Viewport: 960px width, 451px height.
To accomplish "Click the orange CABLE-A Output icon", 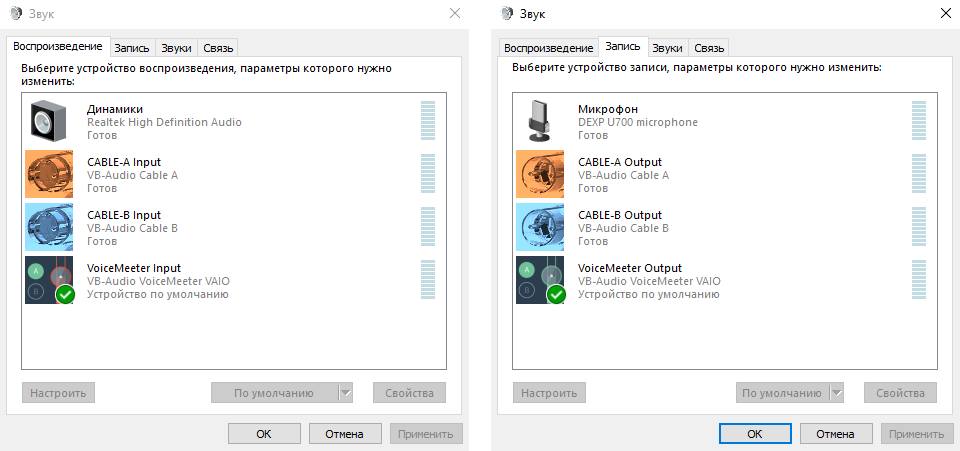I will tap(540, 174).
